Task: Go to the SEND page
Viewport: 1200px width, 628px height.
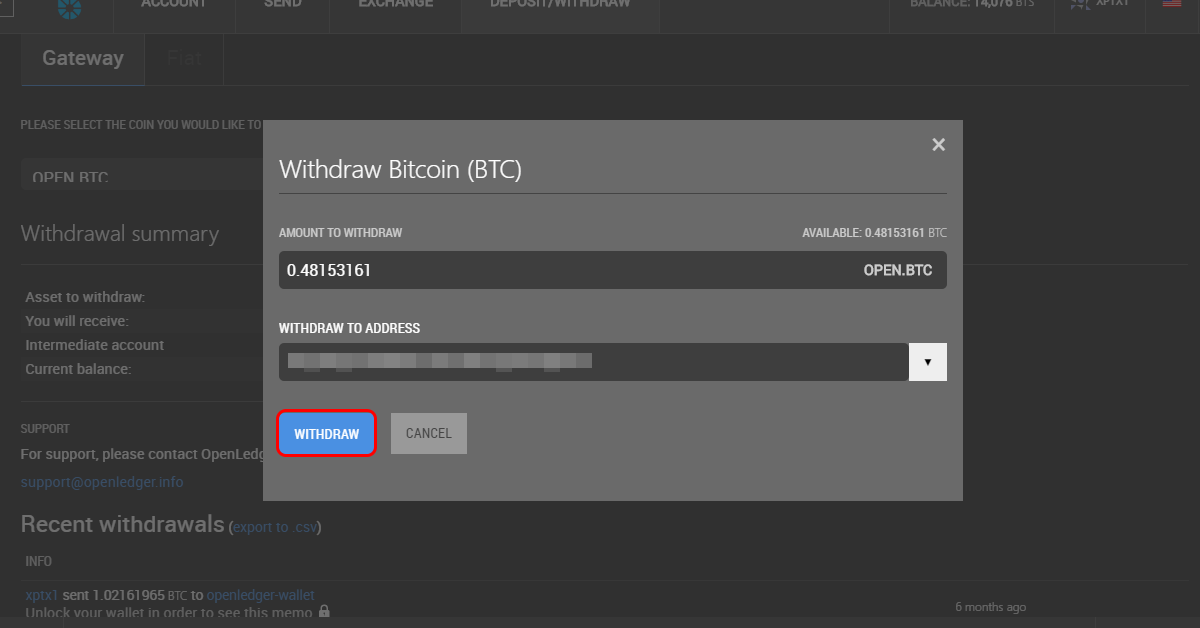Action: click(282, 5)
